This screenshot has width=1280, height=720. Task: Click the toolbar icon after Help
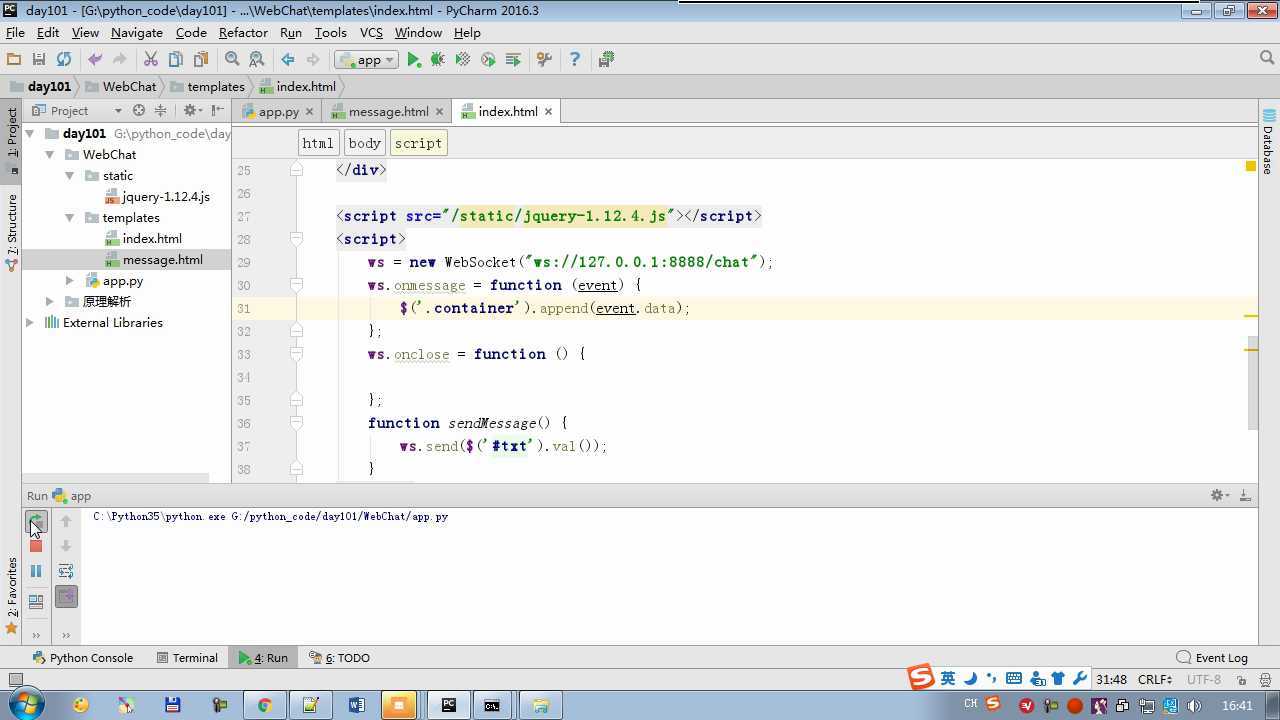[606, 60]
